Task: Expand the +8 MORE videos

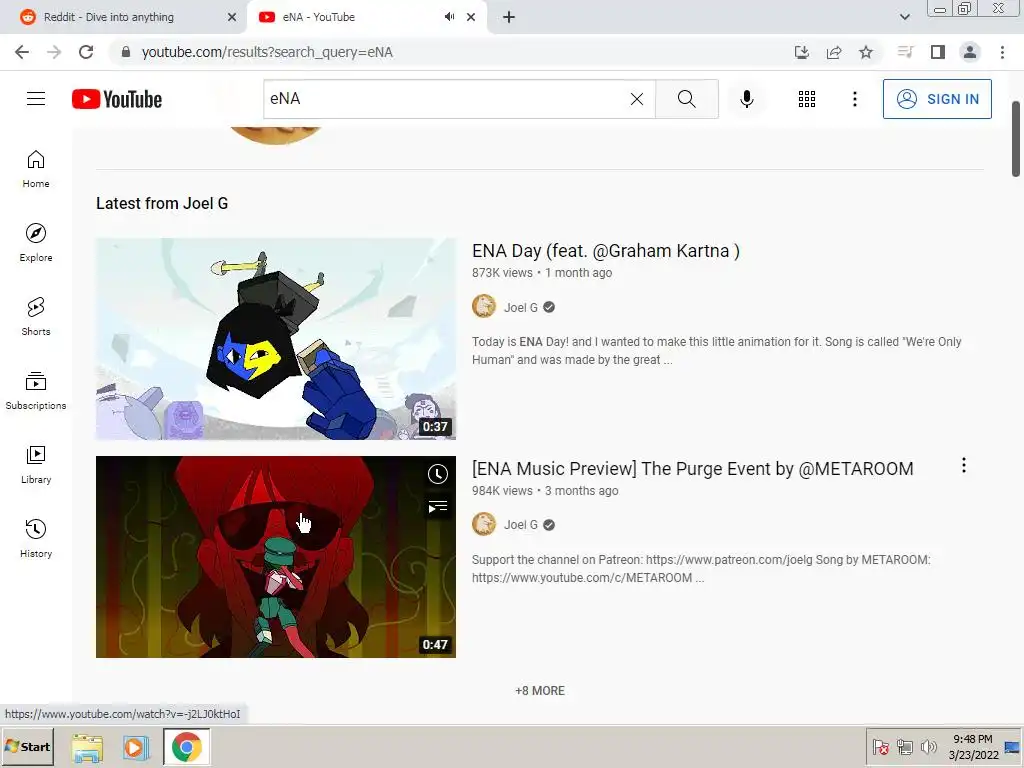Action: coord(539,690)
